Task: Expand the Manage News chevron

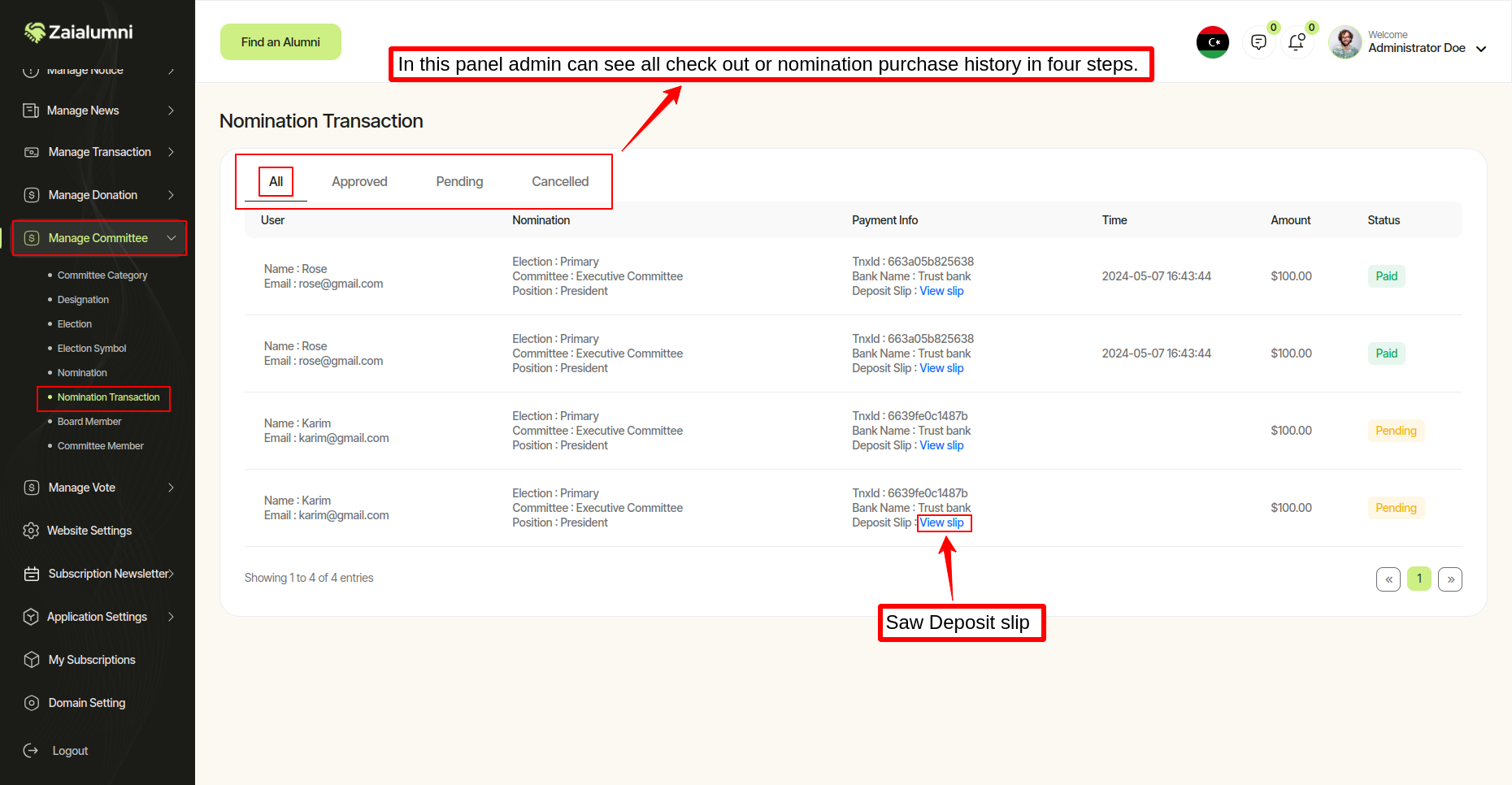Action: point(171,111)
